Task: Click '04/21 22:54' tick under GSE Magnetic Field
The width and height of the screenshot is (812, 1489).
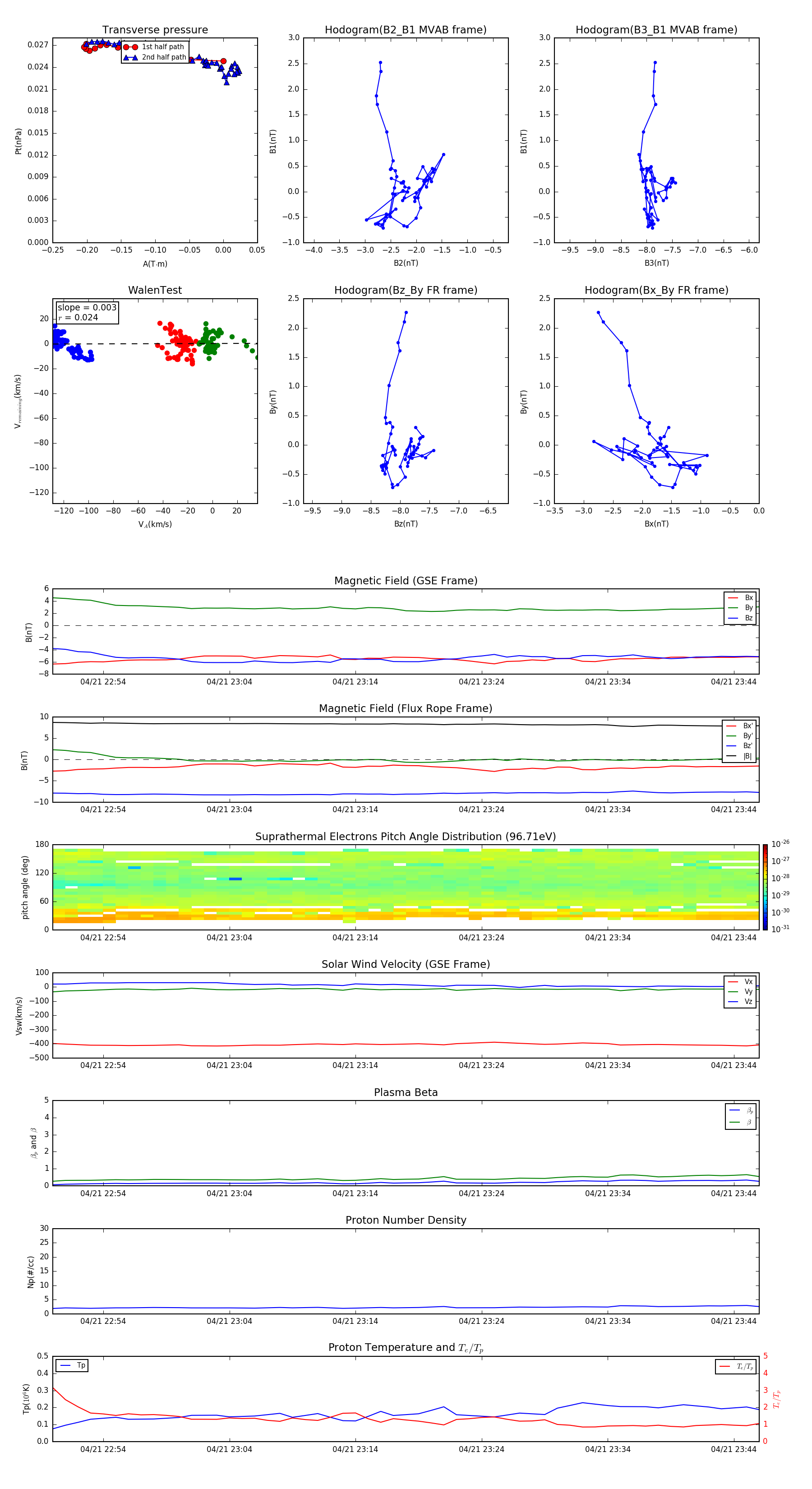Action: coord(103,682)
